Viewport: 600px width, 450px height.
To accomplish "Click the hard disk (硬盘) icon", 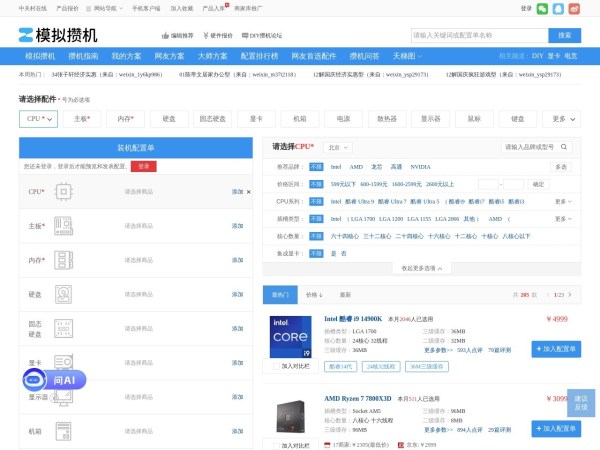I will [x=64, y=294].
